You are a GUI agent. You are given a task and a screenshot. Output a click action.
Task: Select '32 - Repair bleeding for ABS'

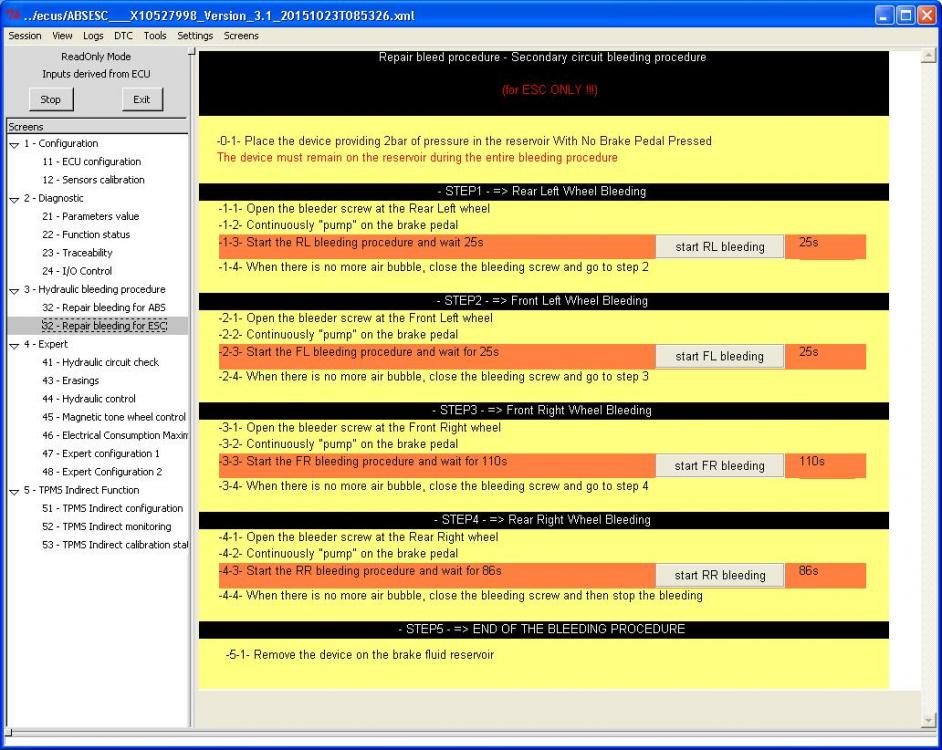coord(104,308)
